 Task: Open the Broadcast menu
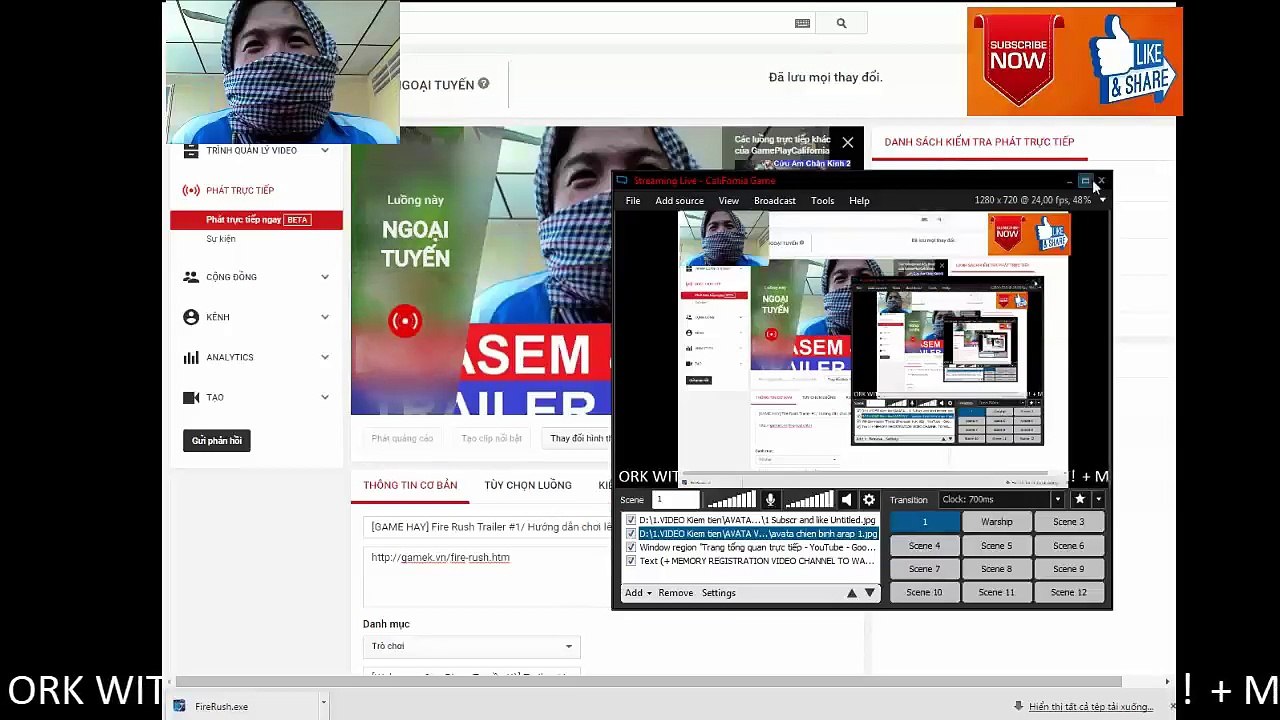[x=775, y=201]
